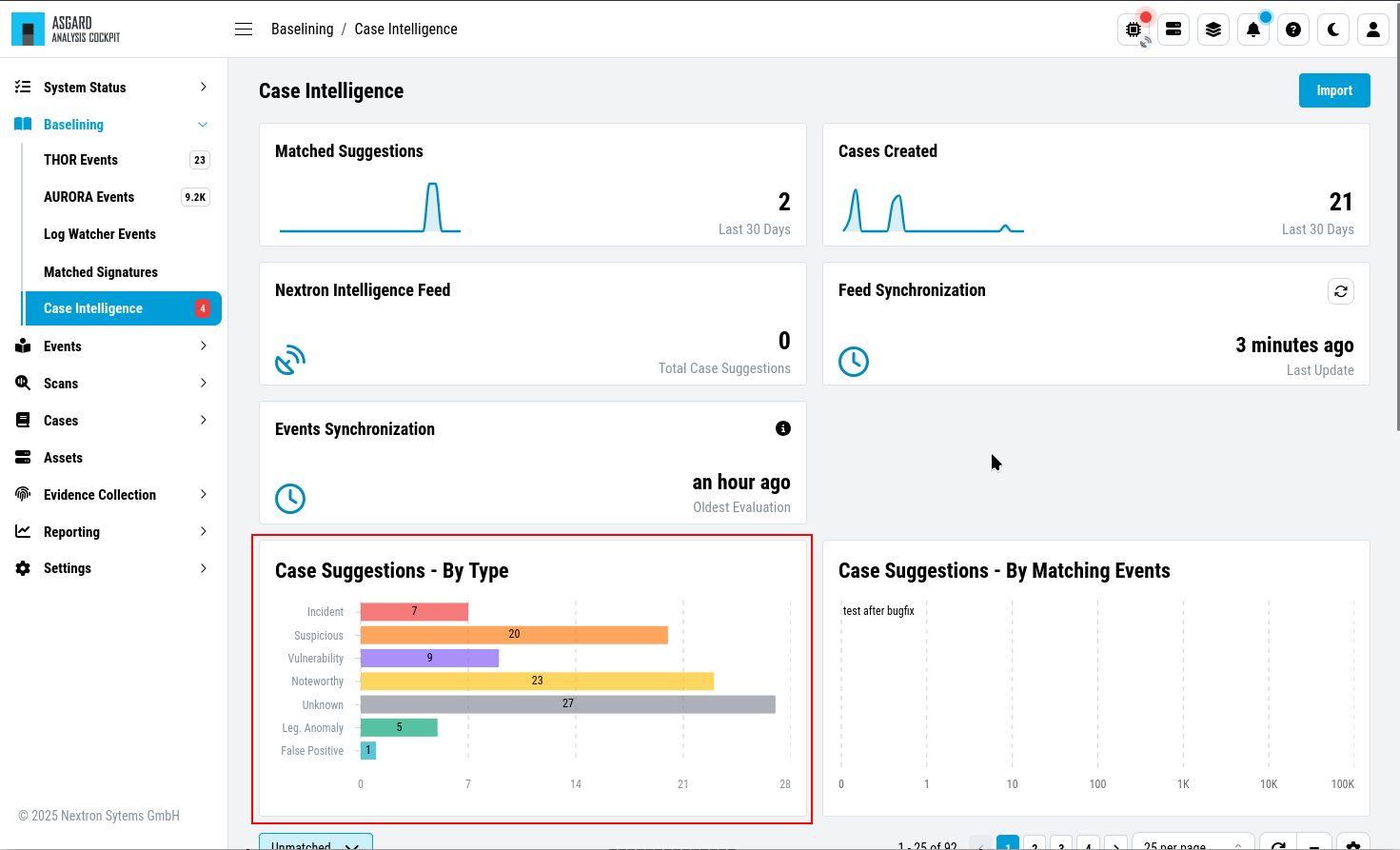The width and height of the screenshot is (1400, 850).
Task: Click the Events sidebar icon
Action: (x=23, y=346)
